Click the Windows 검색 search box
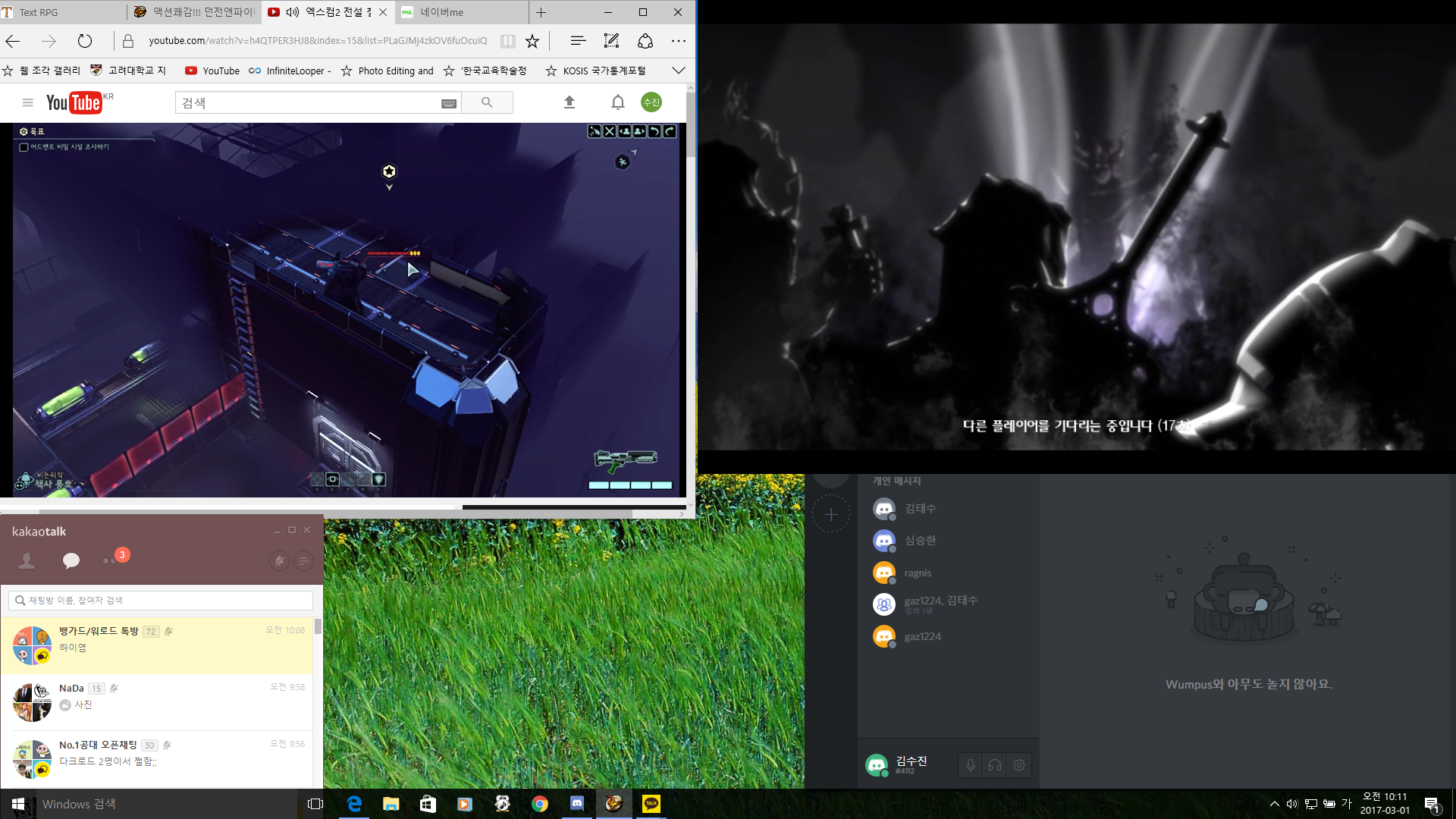1456x819 pixels. [167, 804]
